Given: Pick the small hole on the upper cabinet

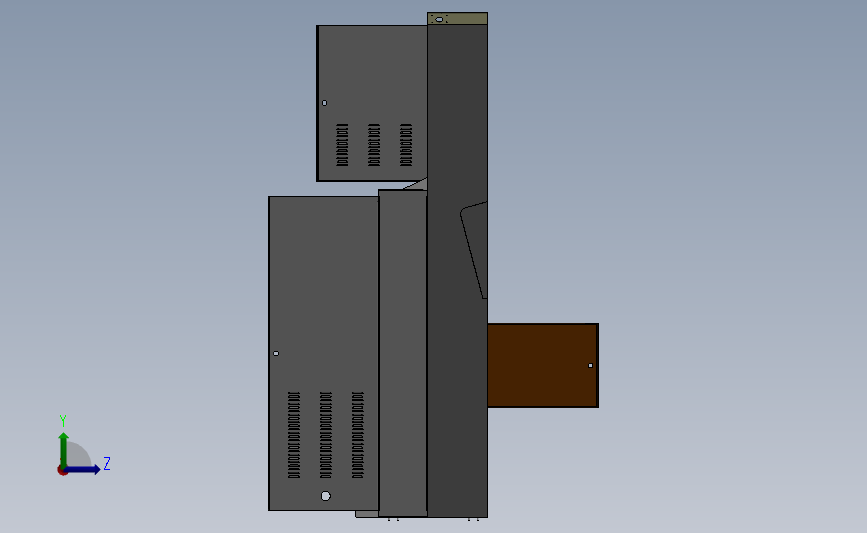Looking at the screenshot, I should (325, 103).
